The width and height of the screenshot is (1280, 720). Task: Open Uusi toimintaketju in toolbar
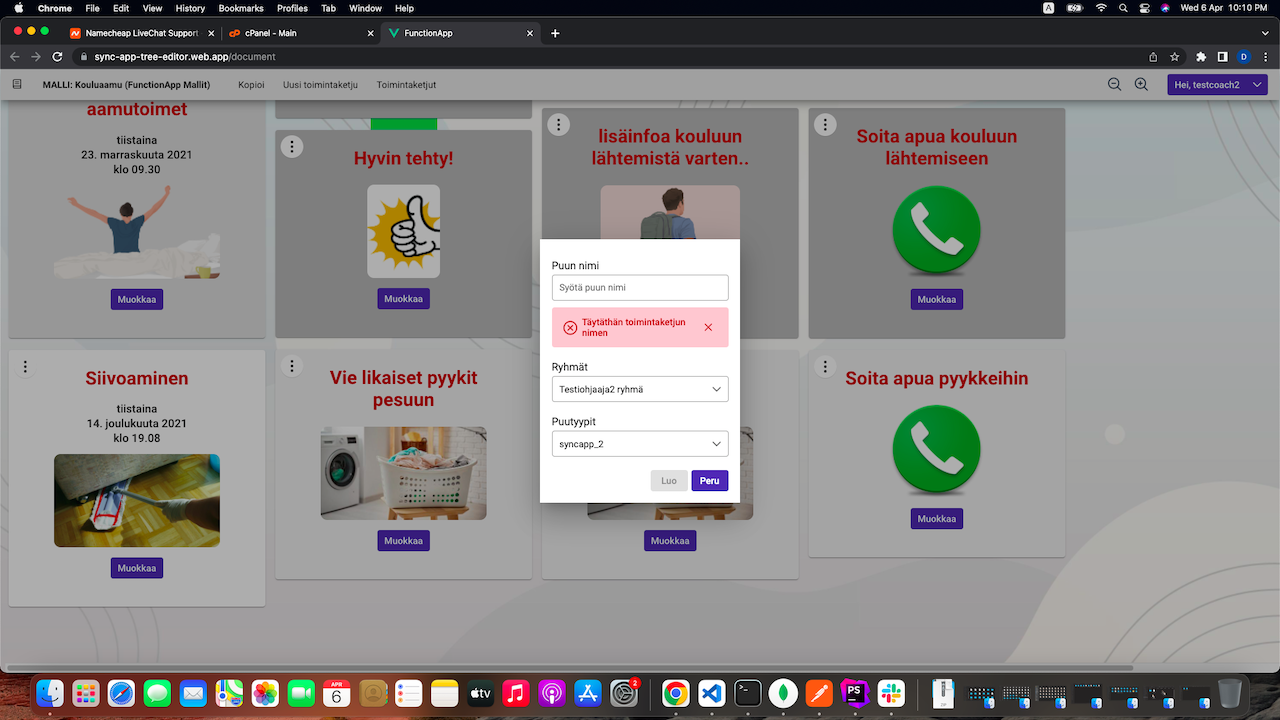[x=320, y=85]
